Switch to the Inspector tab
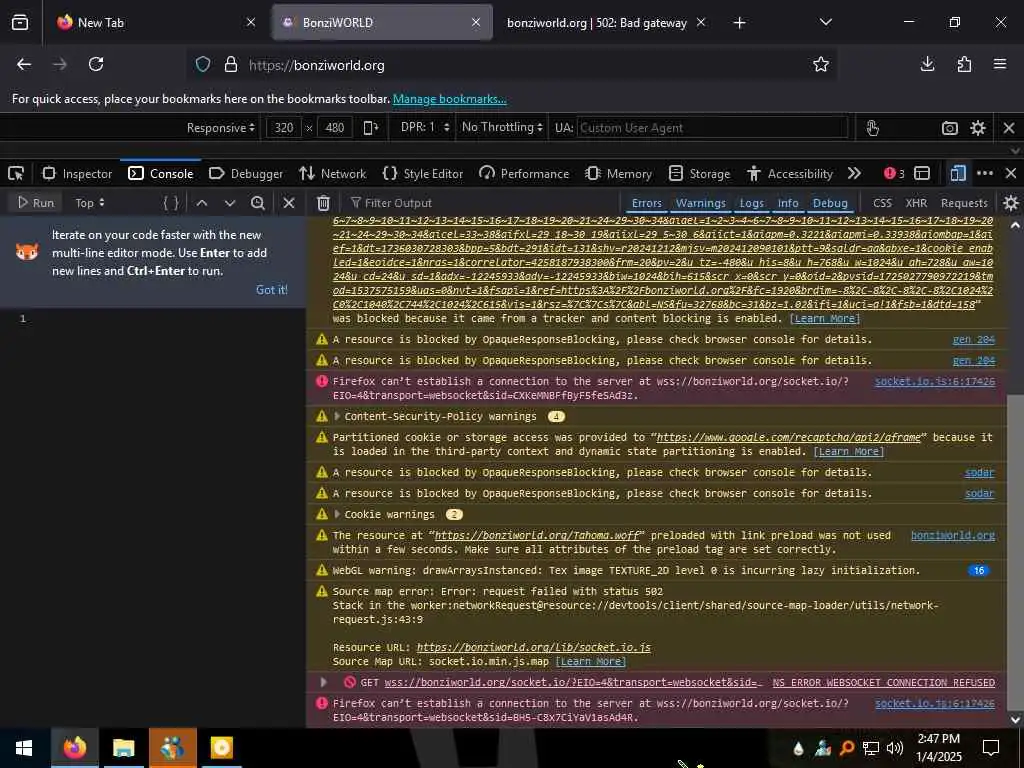The width and height of the screenshot is (1024, 768). 77,174
